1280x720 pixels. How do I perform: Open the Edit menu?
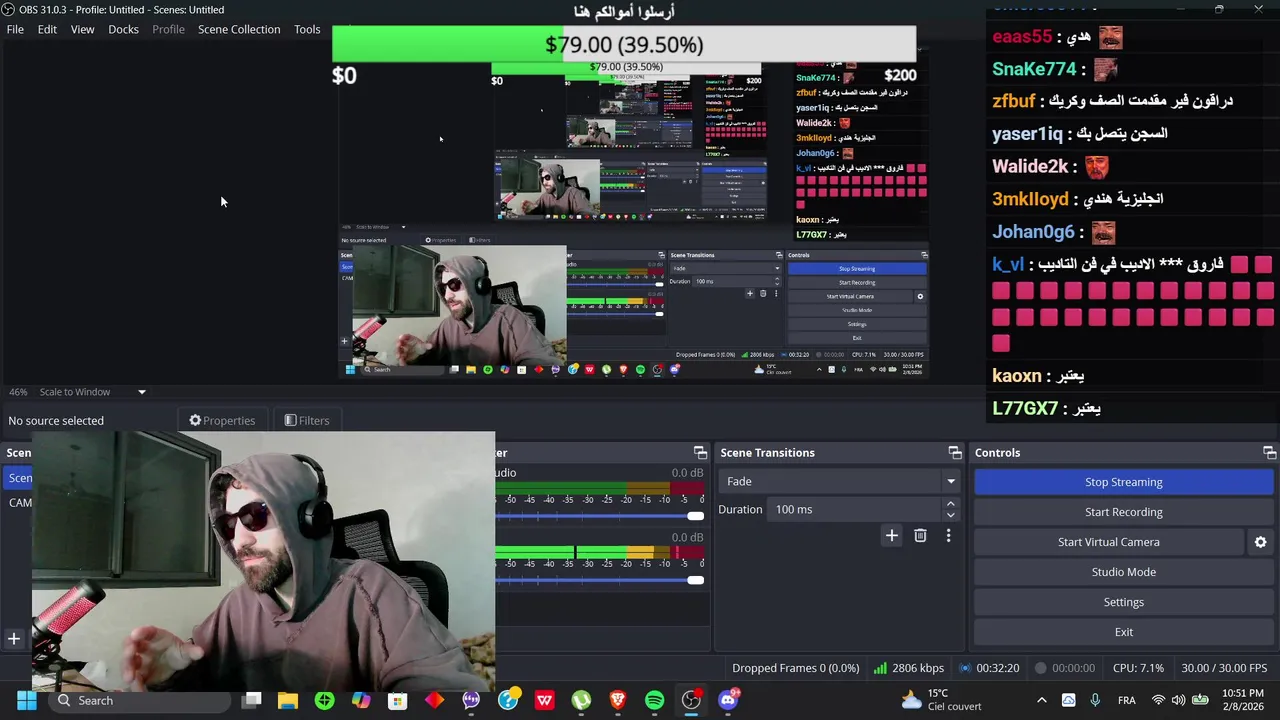[47, 29]
